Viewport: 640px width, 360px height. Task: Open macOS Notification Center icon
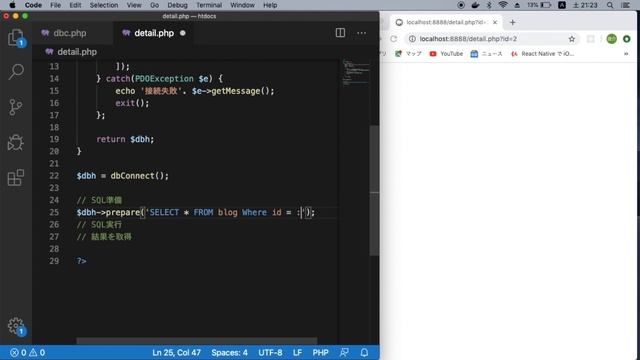(626, 5)
